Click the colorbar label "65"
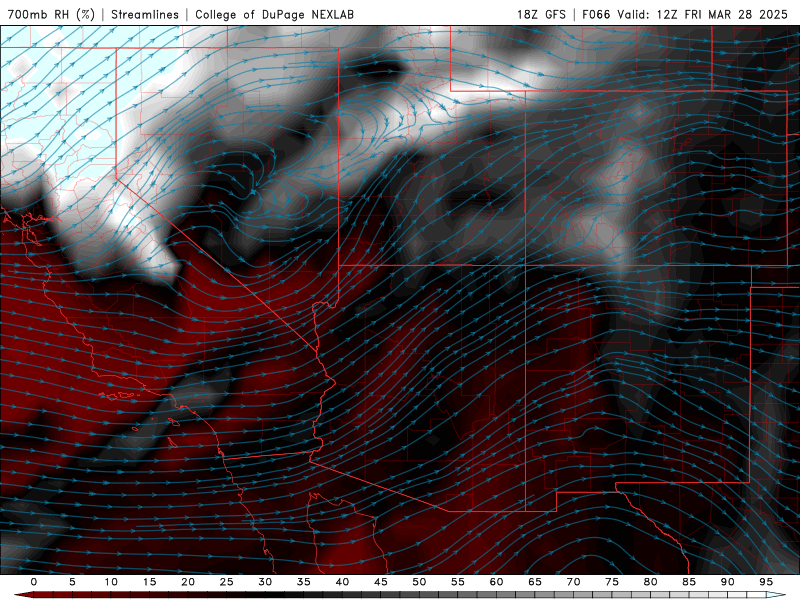 click(x=535, y=582)
